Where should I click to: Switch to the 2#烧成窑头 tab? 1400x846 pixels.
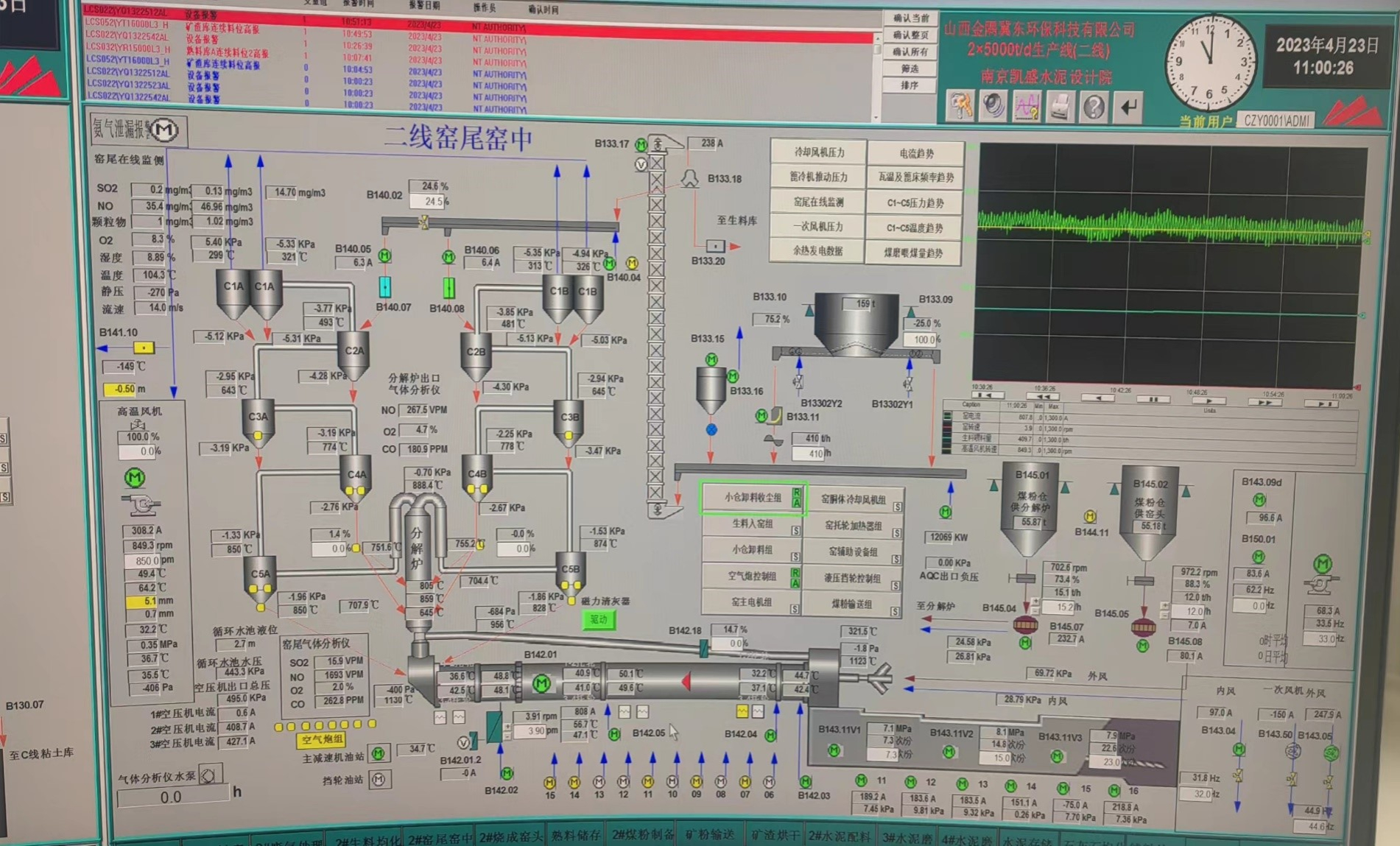(x=510, y=837)
